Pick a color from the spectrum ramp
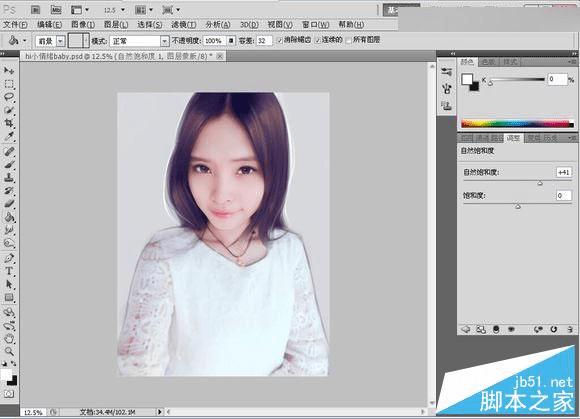Image resolution: width=580 pixels, height=419 pixels. [x=517, y=124]
